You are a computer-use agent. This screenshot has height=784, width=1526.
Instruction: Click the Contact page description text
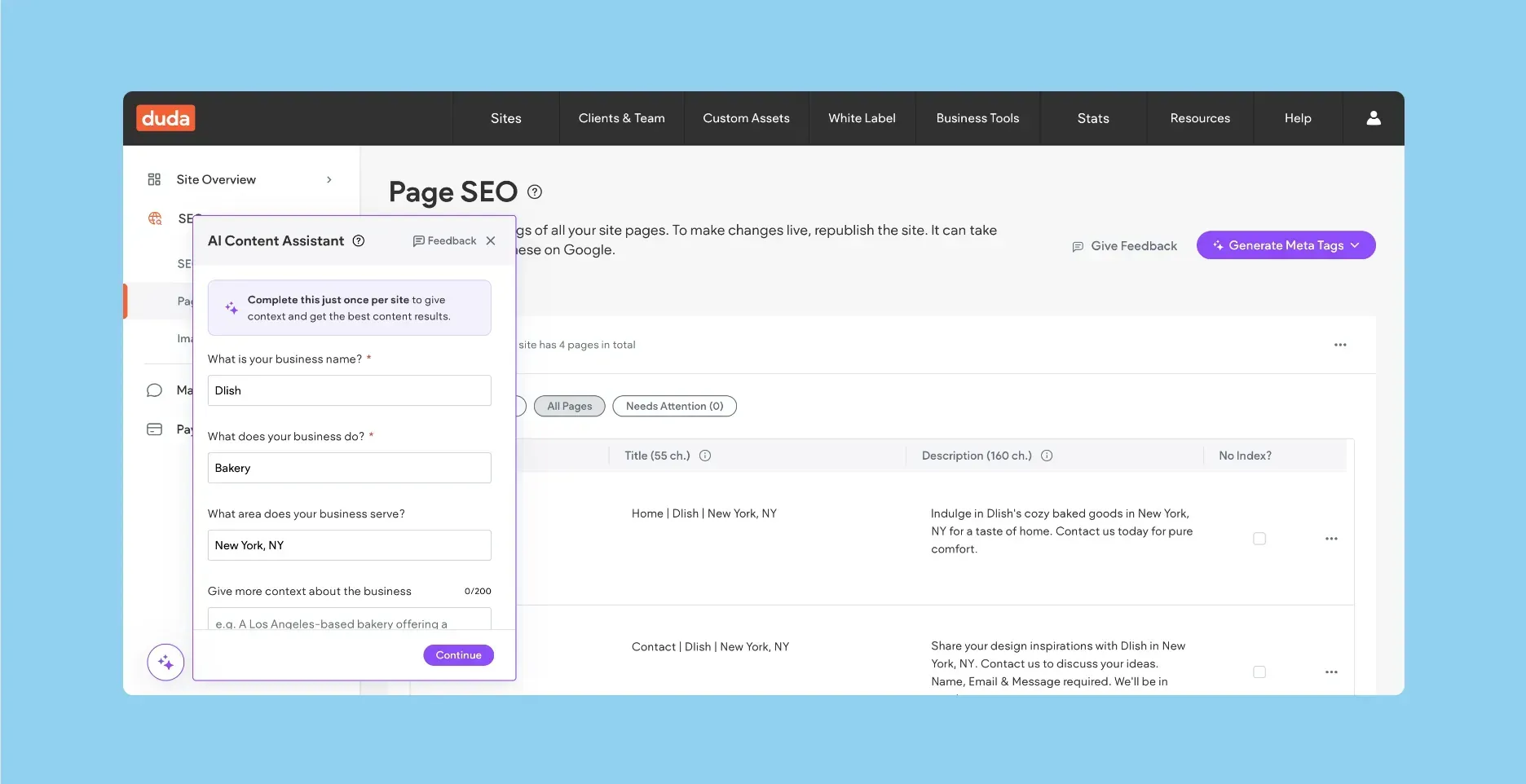click(x=1058, y=664)
